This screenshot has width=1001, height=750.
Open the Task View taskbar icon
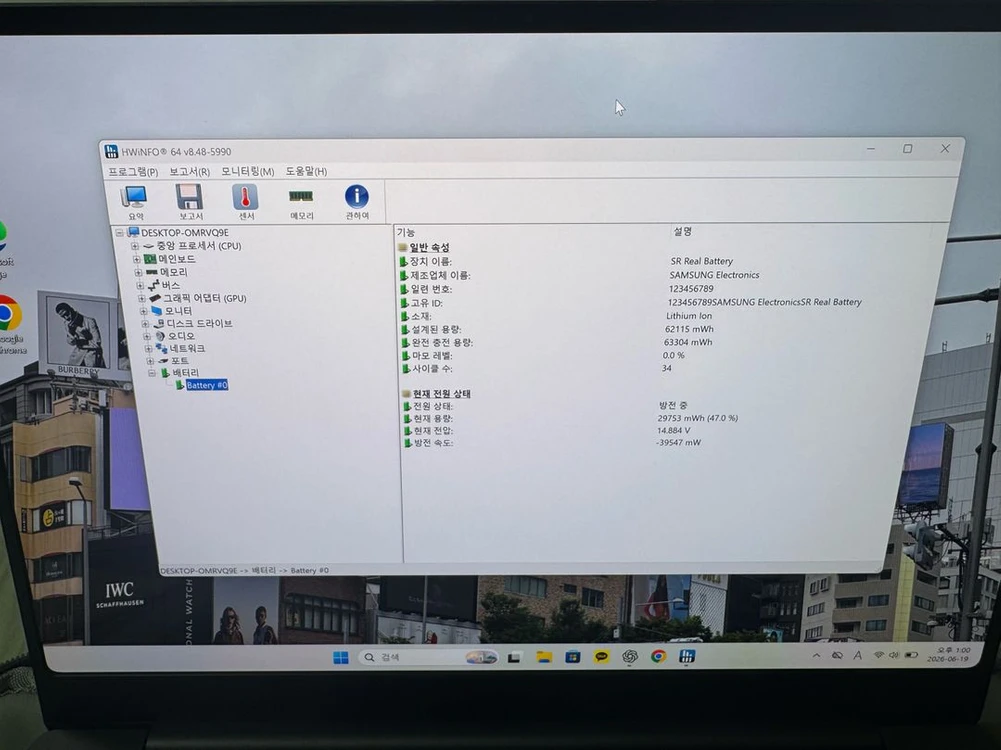(515, 657)
